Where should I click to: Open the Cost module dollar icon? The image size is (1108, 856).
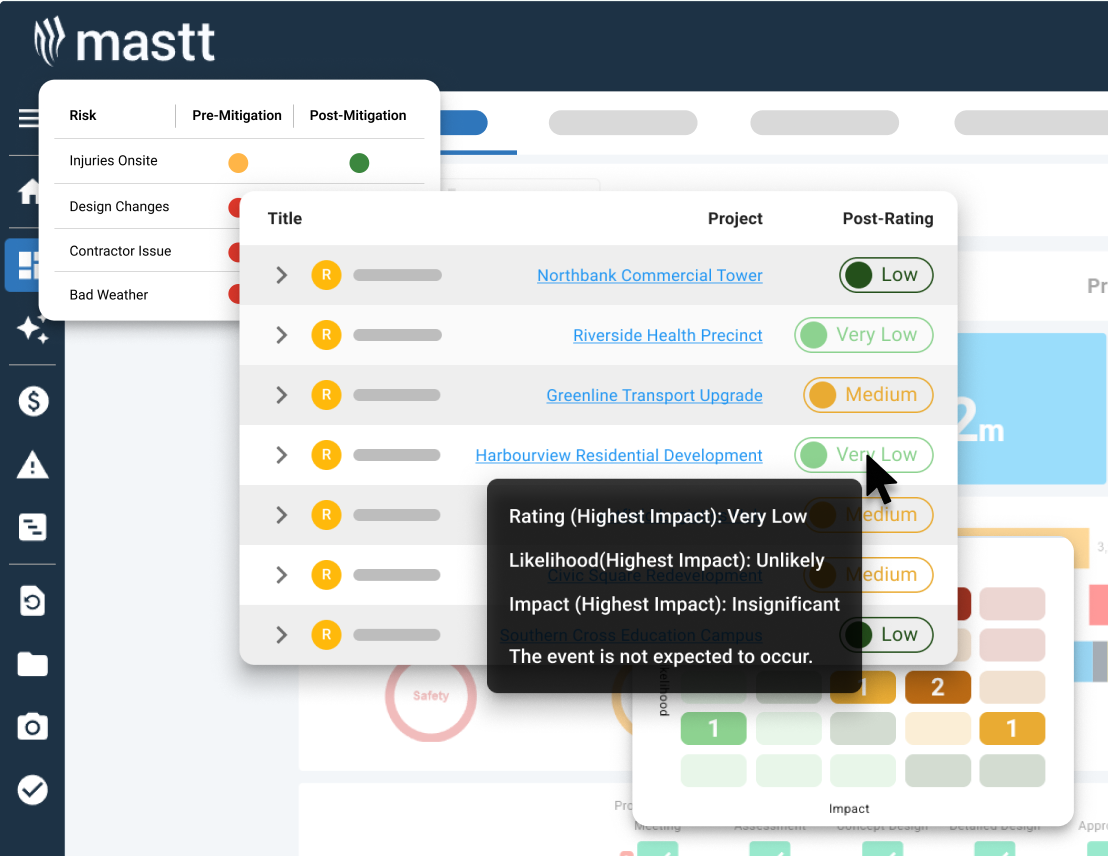click(31, 401)
